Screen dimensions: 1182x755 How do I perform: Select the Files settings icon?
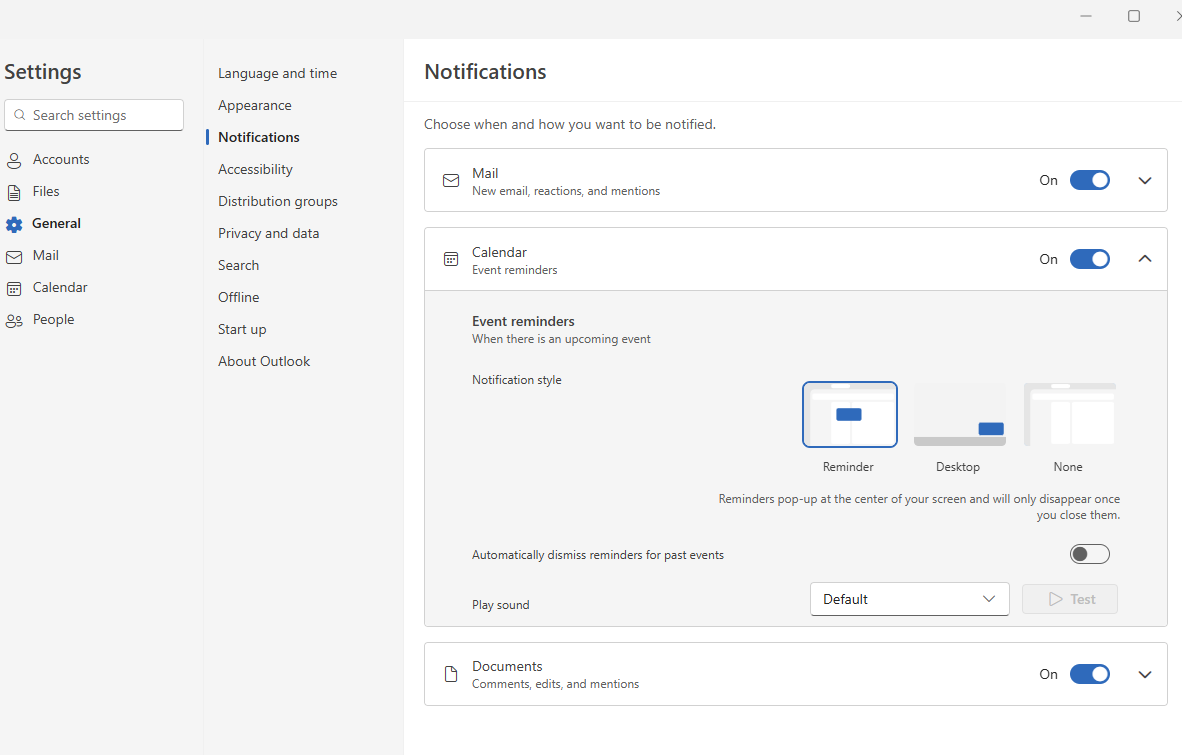coord(15,191)
